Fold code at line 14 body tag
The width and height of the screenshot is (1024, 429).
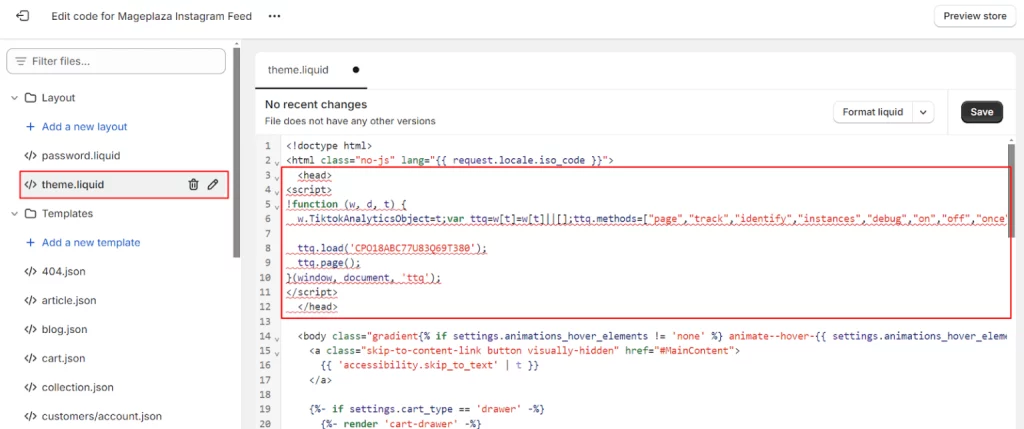coord(278,339)
